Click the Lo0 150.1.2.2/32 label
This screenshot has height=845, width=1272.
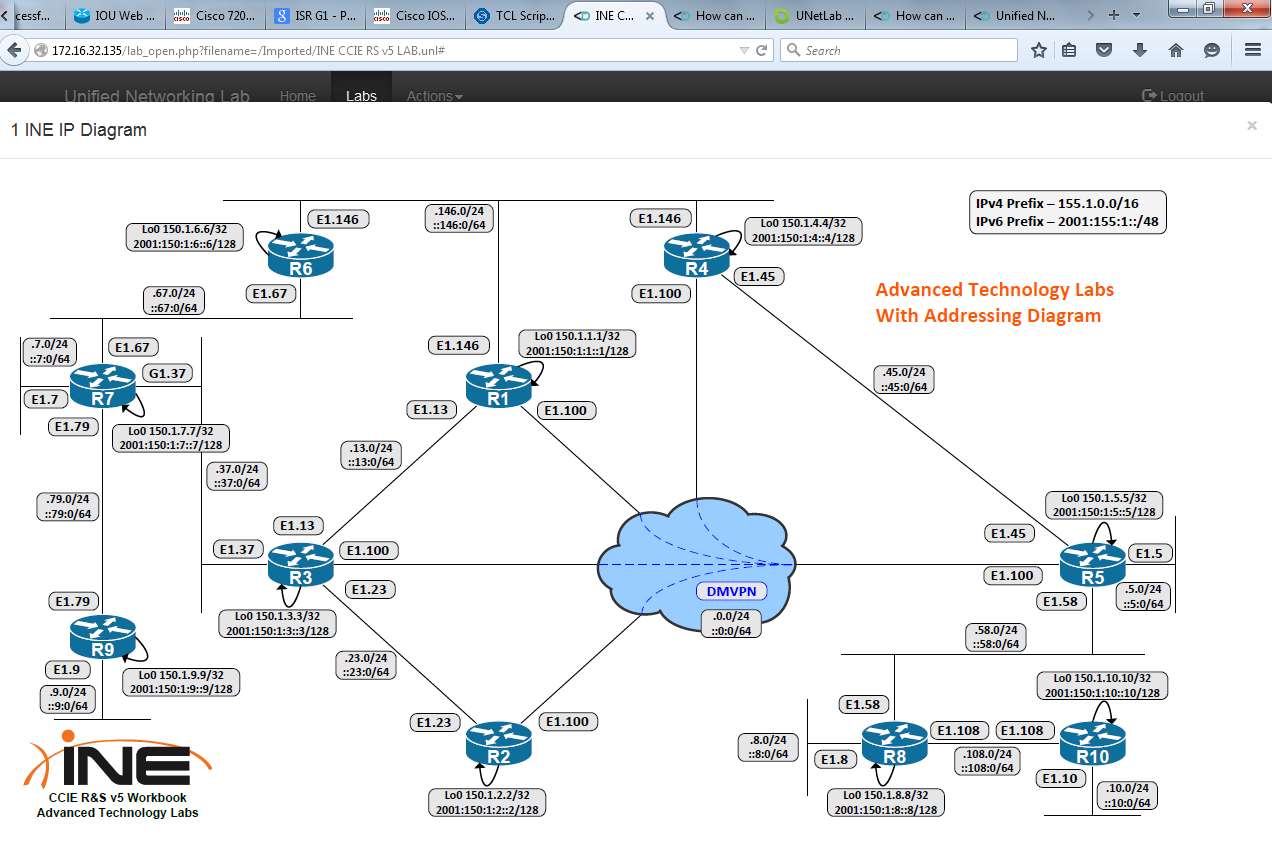pos(489,802)
